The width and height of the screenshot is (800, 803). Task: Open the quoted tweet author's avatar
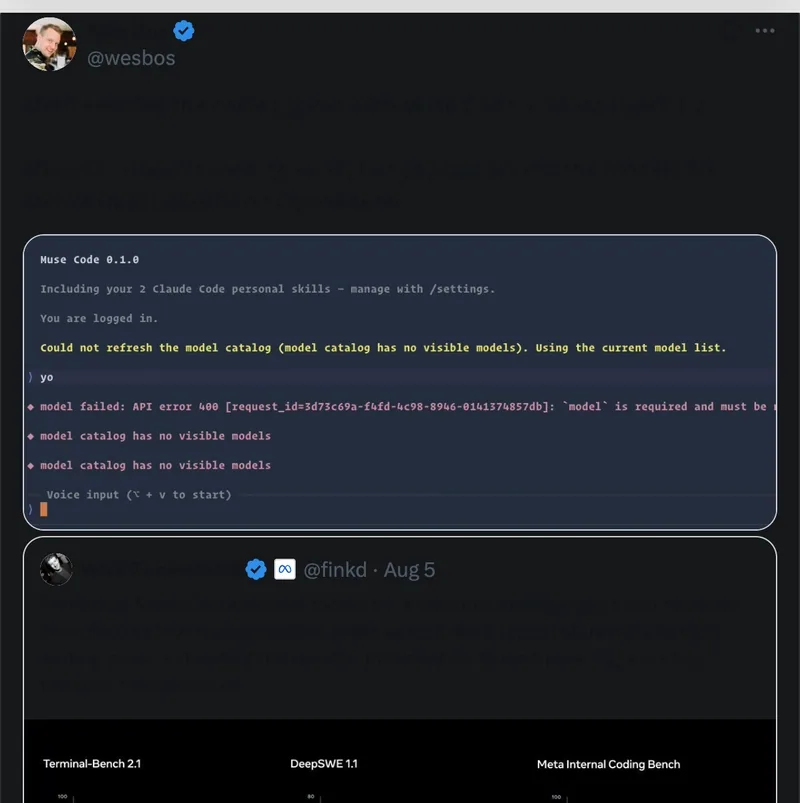(x=56, y=569)
